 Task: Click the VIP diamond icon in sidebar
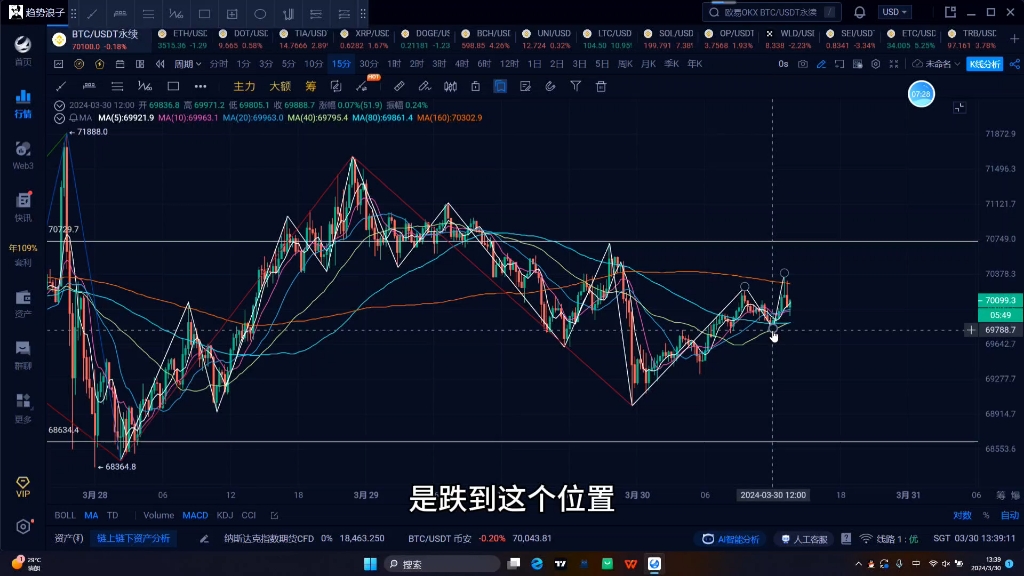[x=23, y=487]
